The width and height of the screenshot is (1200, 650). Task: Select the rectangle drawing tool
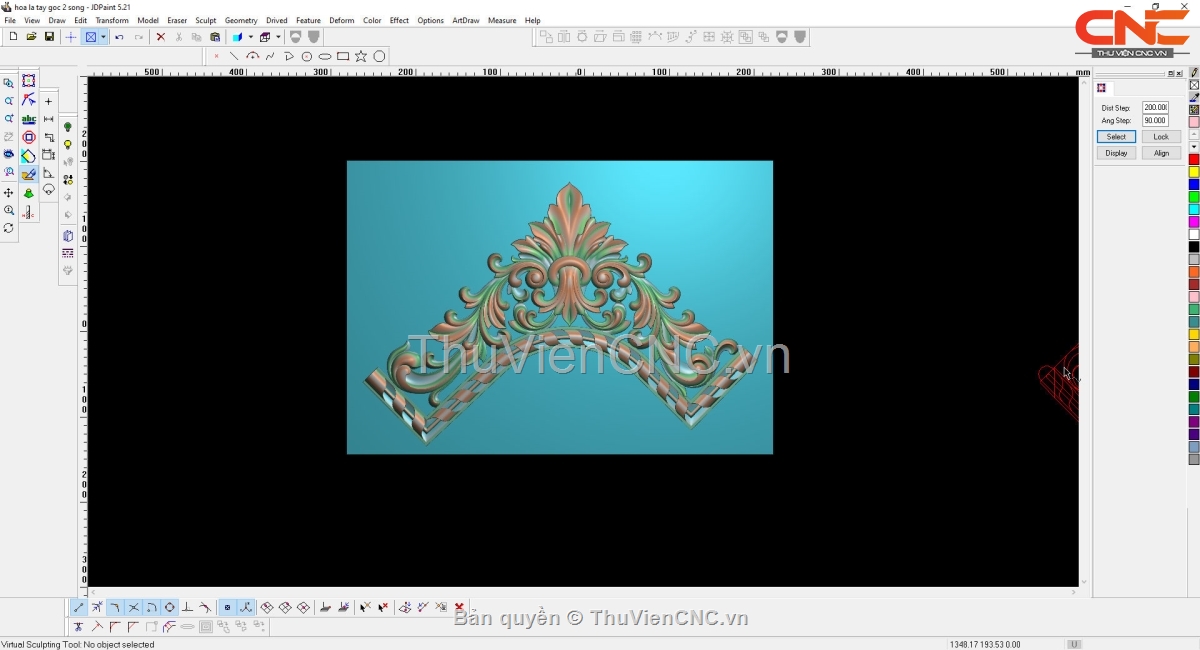pyautogui.click(x=343, y=56)
